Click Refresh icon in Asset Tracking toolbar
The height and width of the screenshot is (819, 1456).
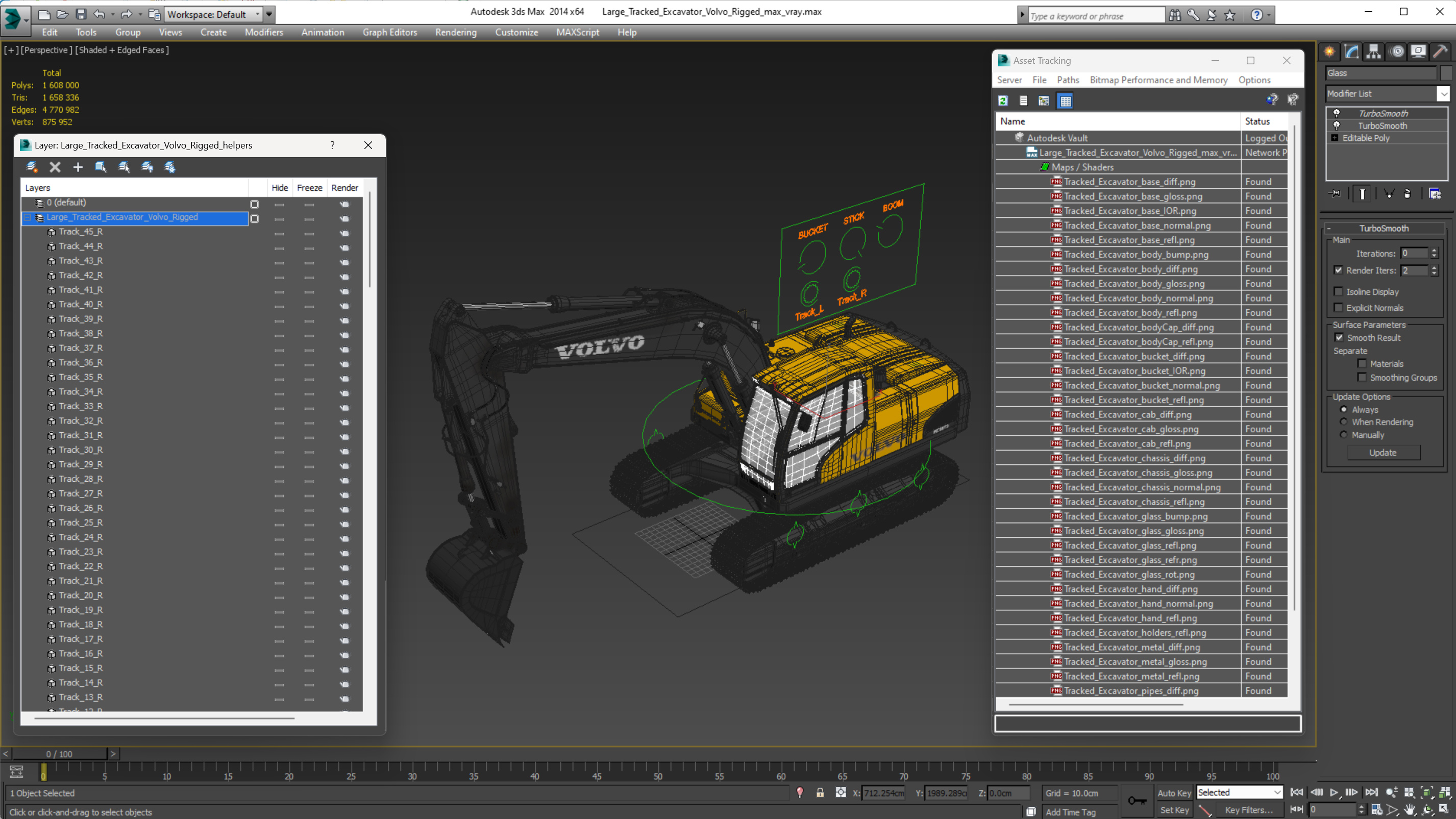click(x=1003, y=101)
